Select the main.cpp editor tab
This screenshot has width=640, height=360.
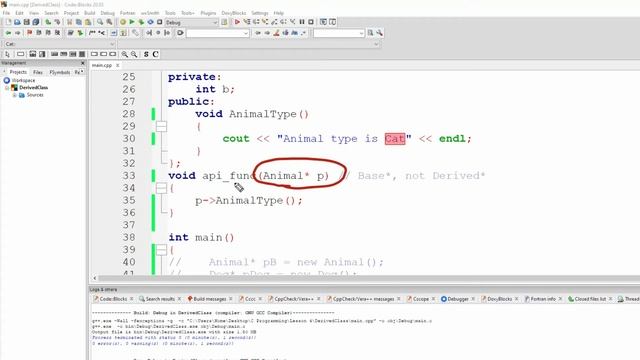coord(102,65)
